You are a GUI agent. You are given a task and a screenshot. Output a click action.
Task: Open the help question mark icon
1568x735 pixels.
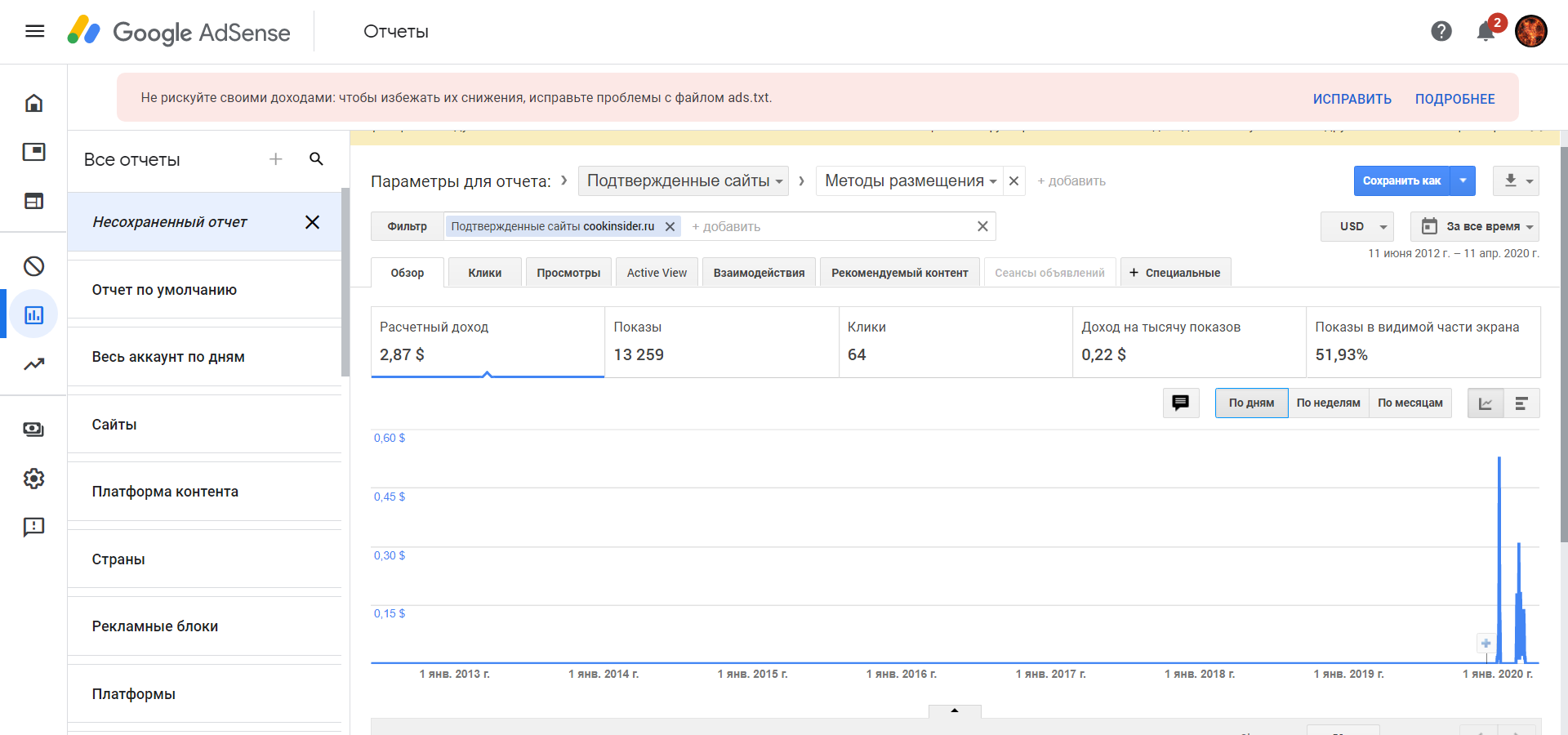[1441, 31]
